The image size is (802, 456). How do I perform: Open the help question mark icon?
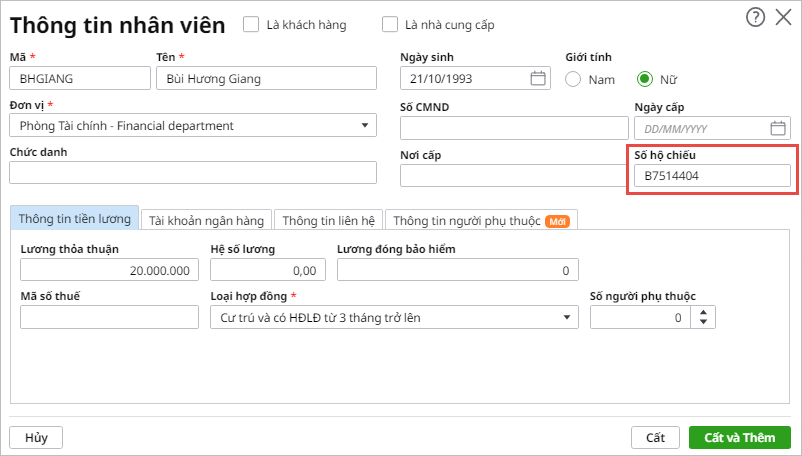pos(756,17)
